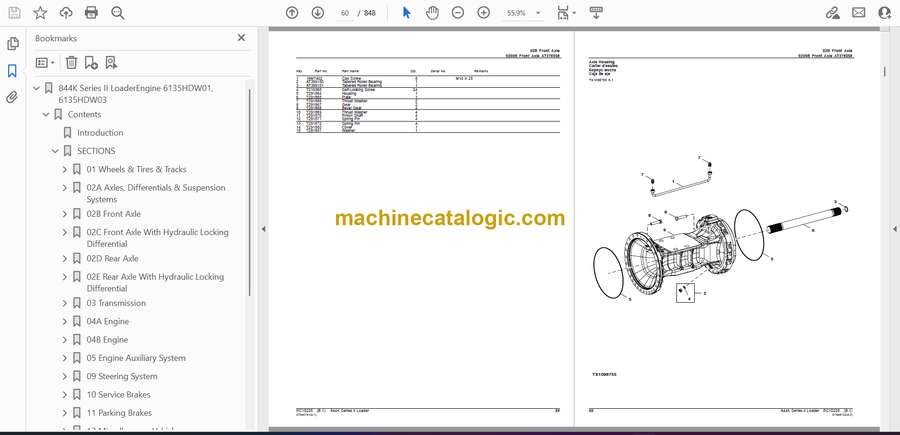Viewport: 900px width, 435px height.
Task: Select the SECTIONS bookmark label
Action: coord(96,151)
